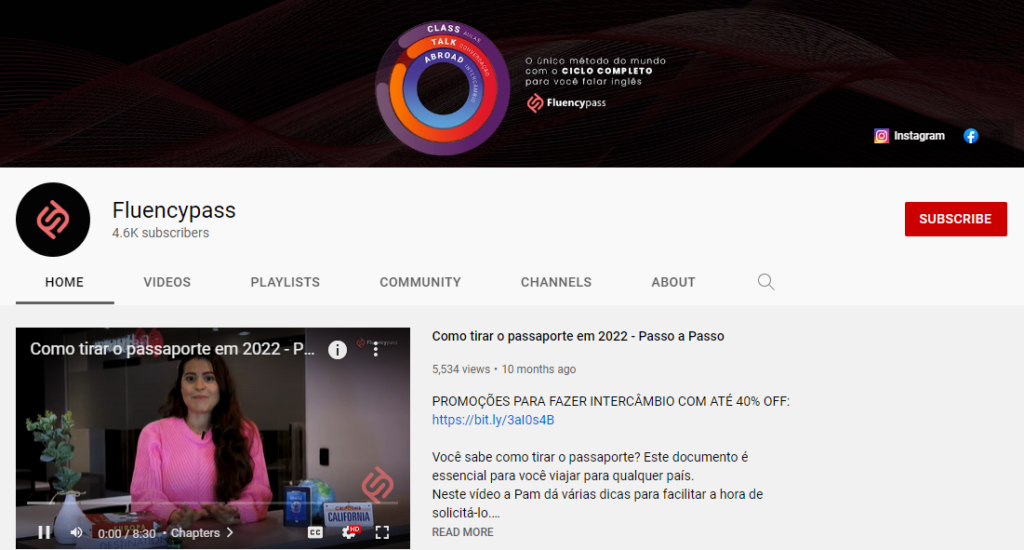Open the video player three-dot menu
Image resolution: width=1024 pixels, height=550 pixels.
click(376, 350)
